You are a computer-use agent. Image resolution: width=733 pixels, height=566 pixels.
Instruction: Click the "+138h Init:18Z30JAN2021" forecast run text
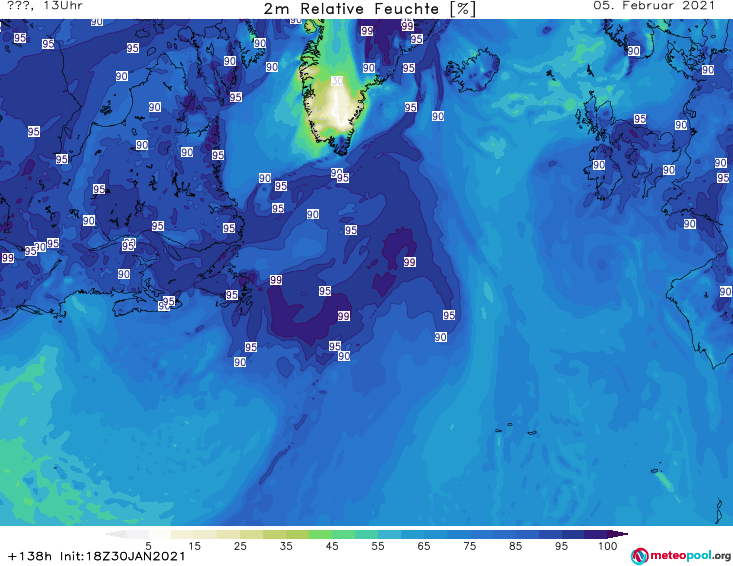point(96,556)
